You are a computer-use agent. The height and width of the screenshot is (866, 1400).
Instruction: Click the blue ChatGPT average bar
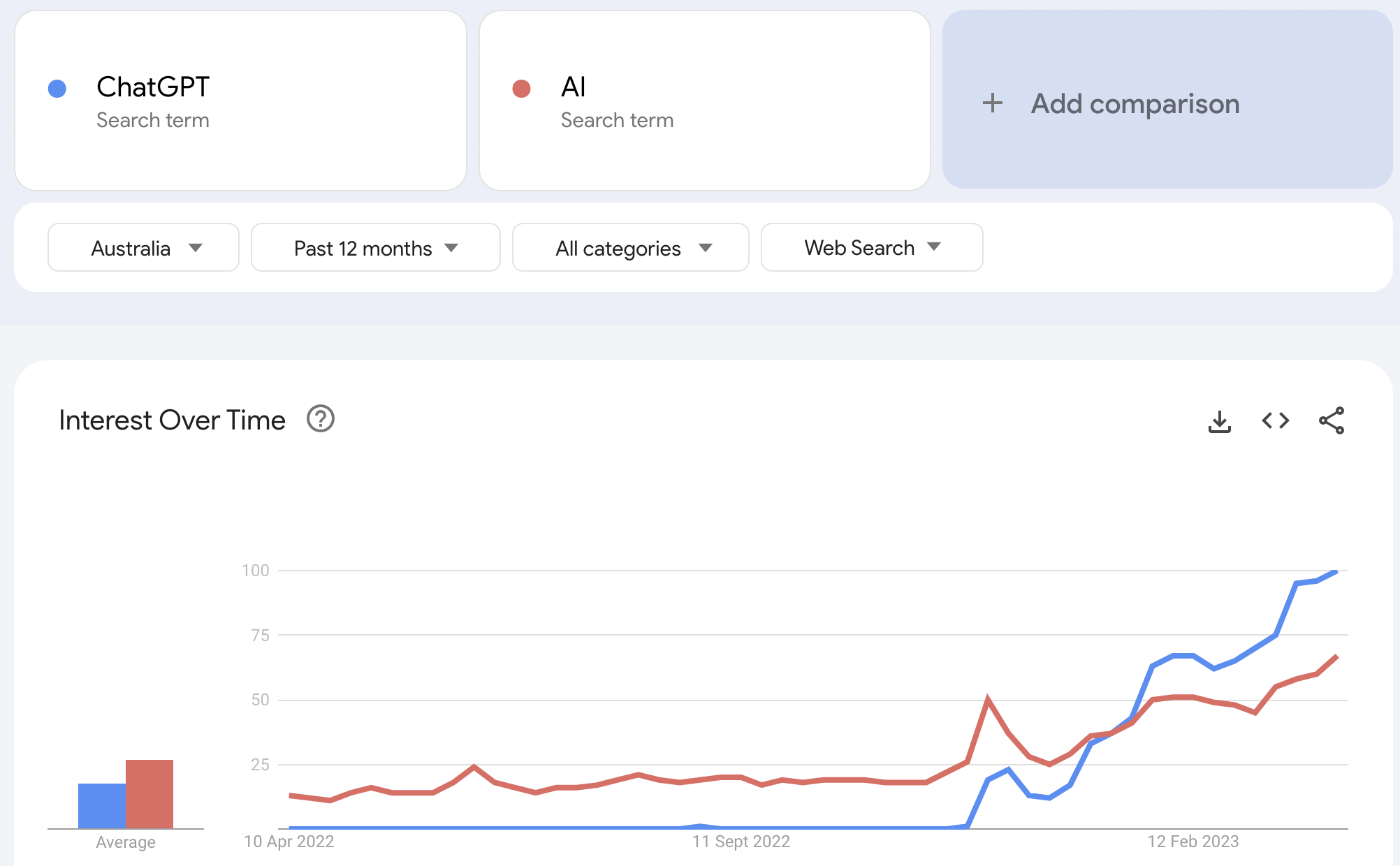102,806
